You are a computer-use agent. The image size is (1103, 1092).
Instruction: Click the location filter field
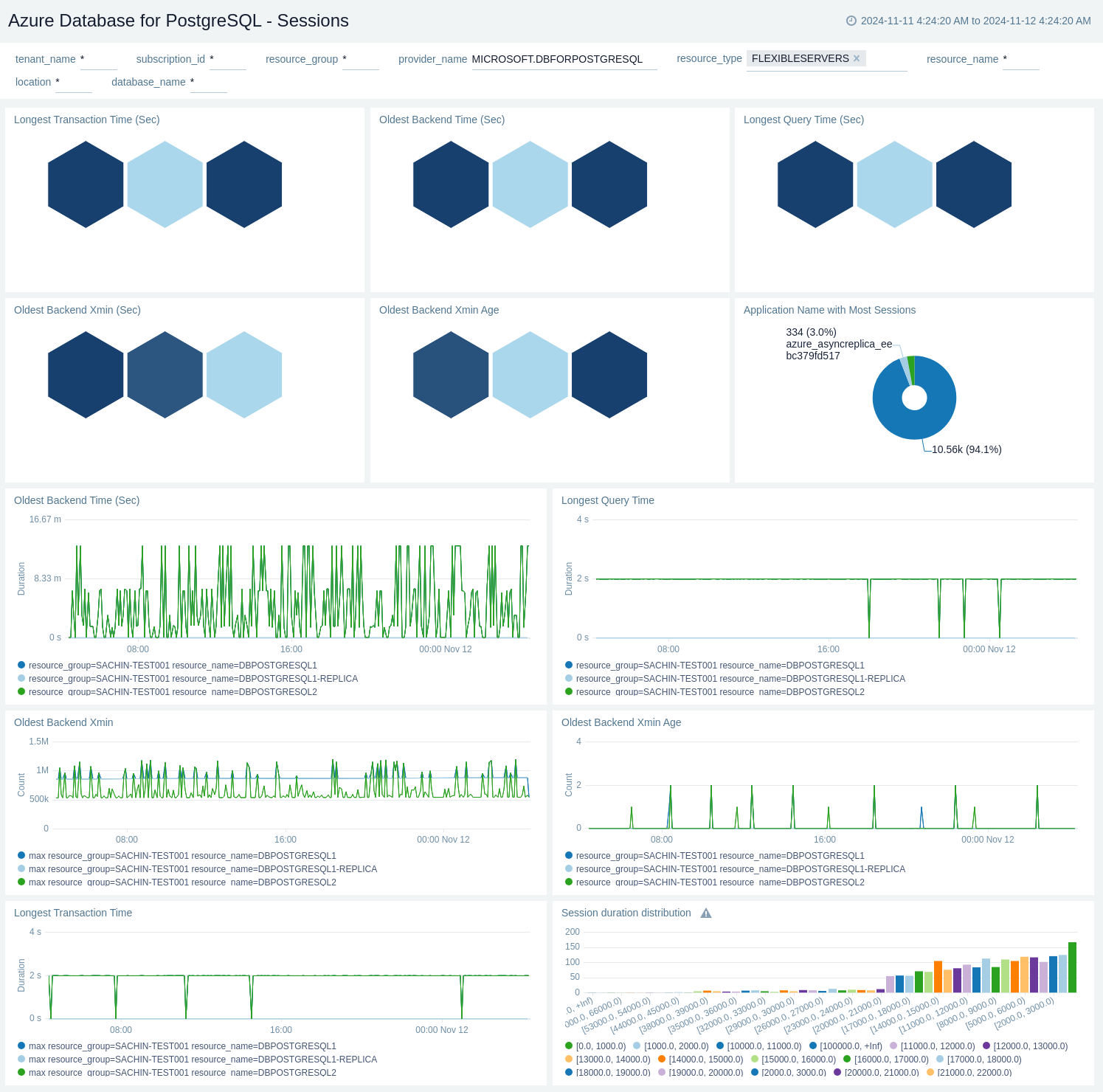(73, 82)
